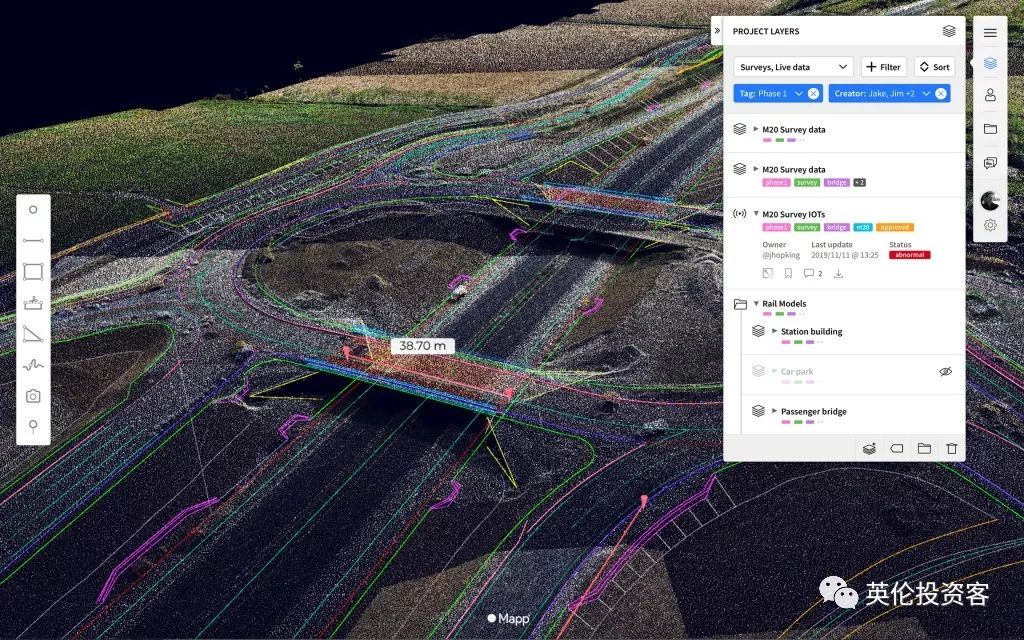This screenshot has width=1024, height=640.
Task: Click the purple bridge tag on M20 Survey IOTs
Action: 837,227
